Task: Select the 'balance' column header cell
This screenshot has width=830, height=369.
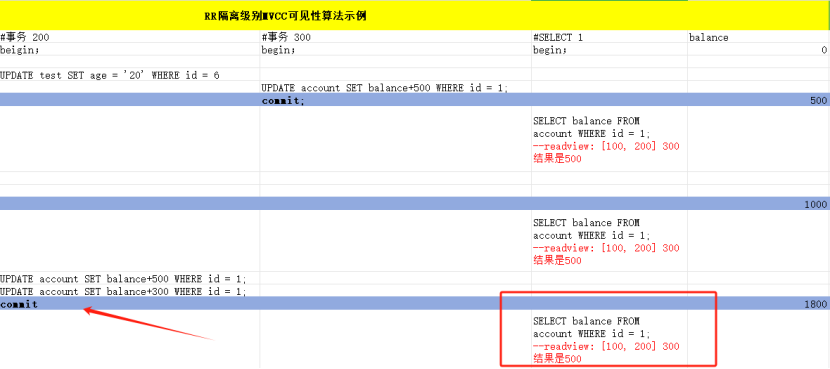Action: click(759, 37)
